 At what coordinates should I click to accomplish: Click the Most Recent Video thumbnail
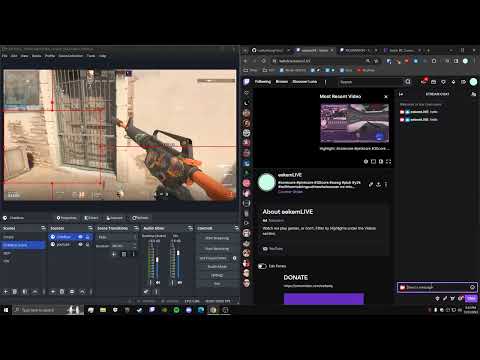pos(355,123)
